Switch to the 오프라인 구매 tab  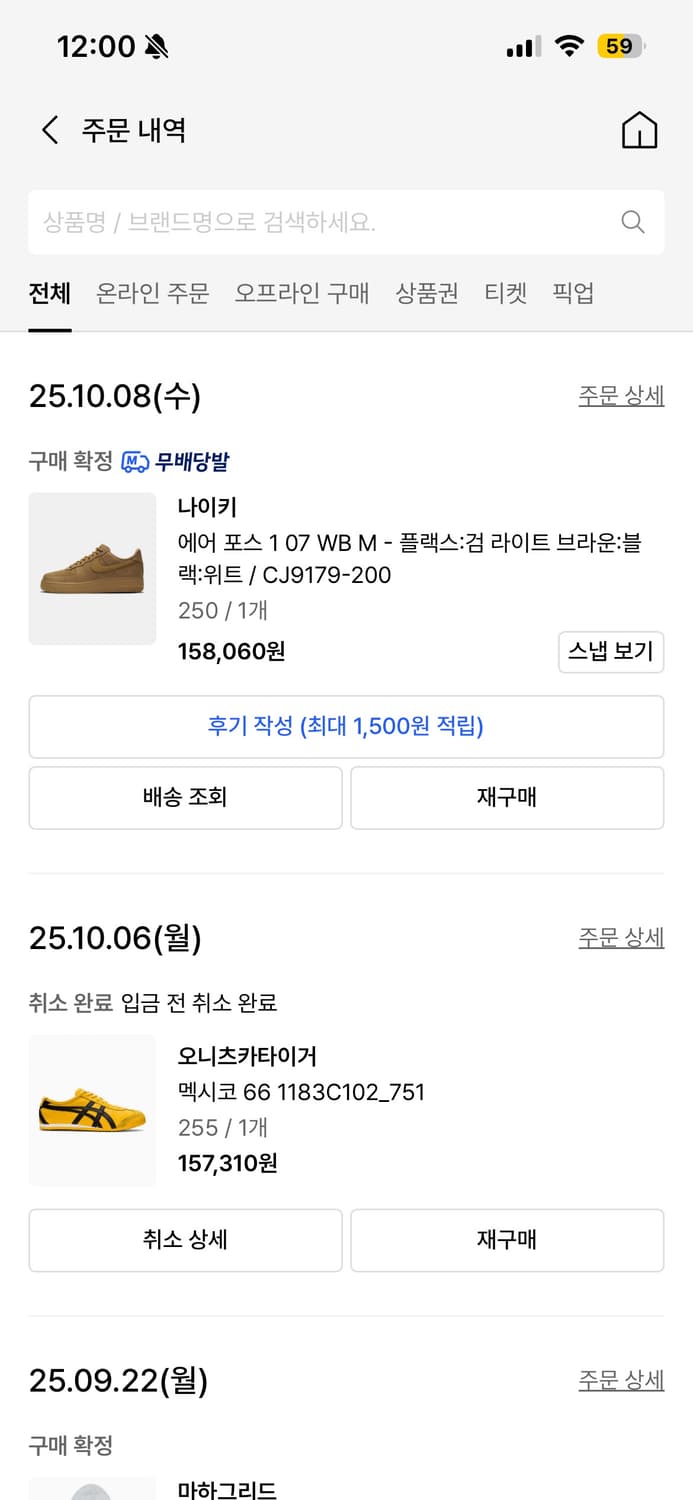pos(302,294)
